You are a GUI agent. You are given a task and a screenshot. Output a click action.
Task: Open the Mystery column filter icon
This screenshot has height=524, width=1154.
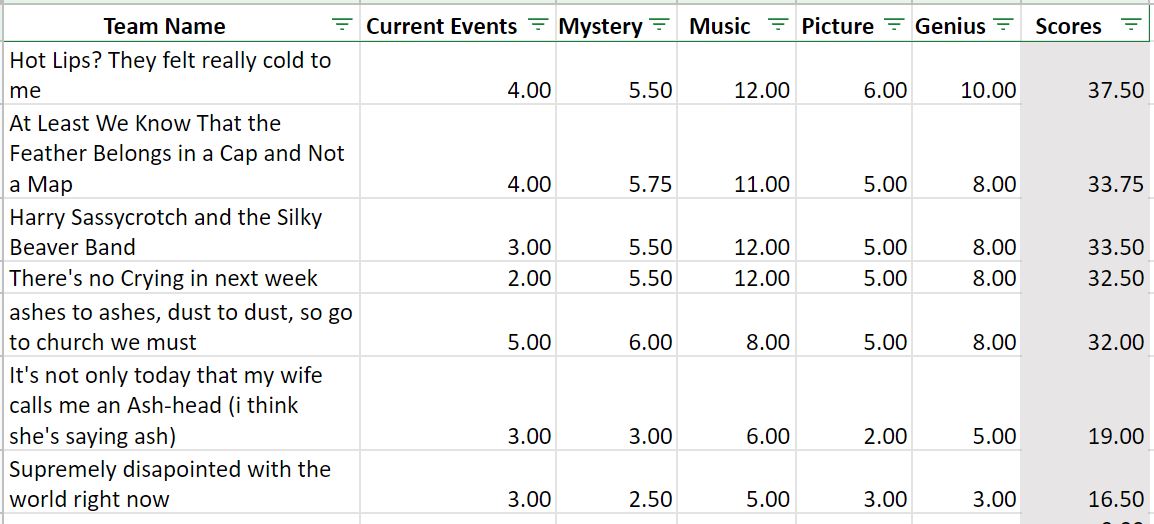coord(659,25)
